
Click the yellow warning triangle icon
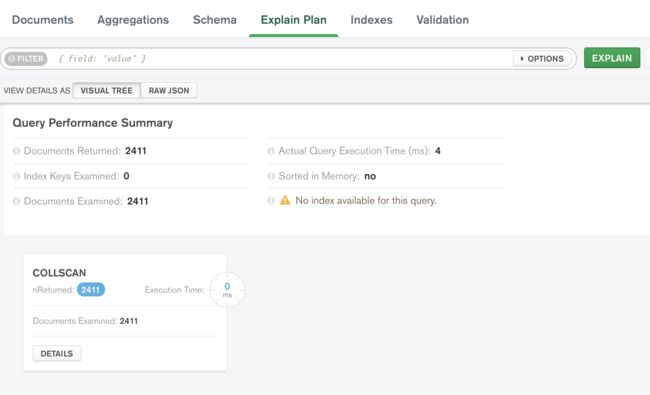pos(285,200)
